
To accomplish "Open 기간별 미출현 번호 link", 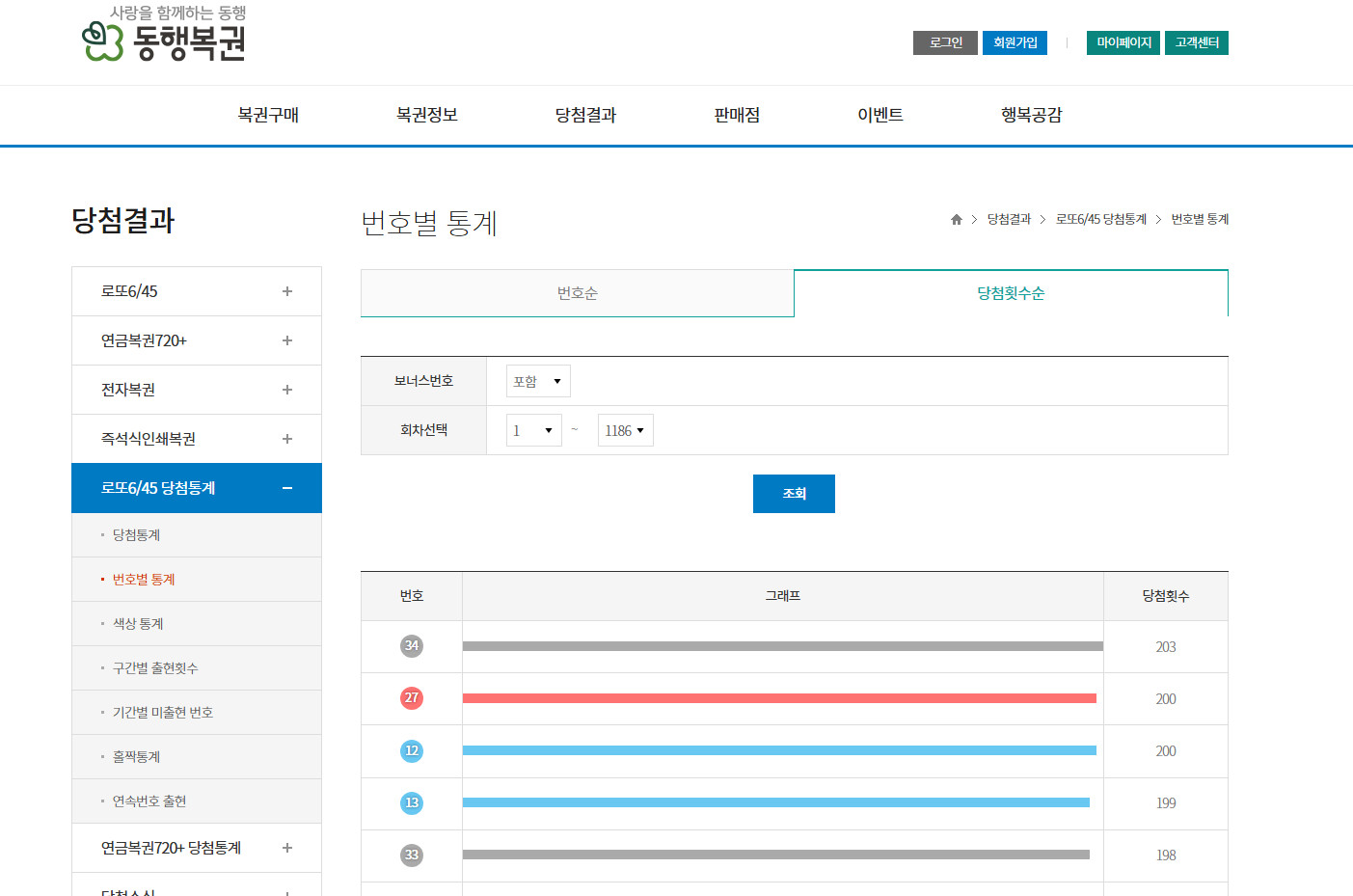I will pyautogui.click(x=163, y=713).
